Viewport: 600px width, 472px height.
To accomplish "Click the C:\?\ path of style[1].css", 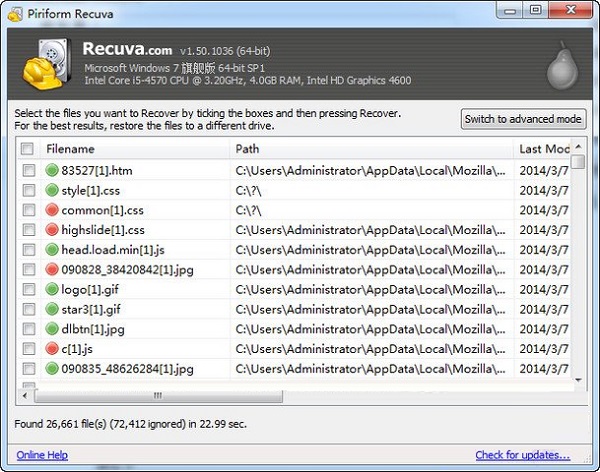I will coord(248,191).
